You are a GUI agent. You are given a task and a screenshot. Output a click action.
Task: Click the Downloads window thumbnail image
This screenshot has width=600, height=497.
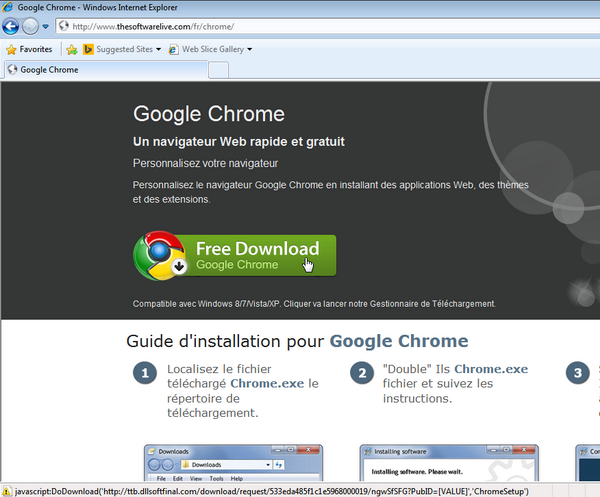[x=233, y=463]
